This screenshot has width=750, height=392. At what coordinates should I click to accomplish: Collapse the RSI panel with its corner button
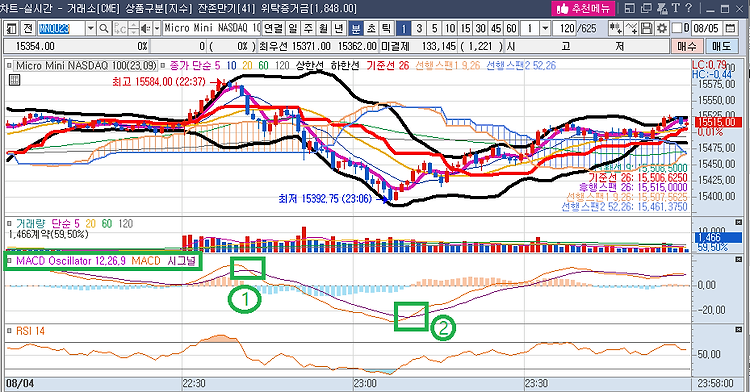tap(738, 330)
